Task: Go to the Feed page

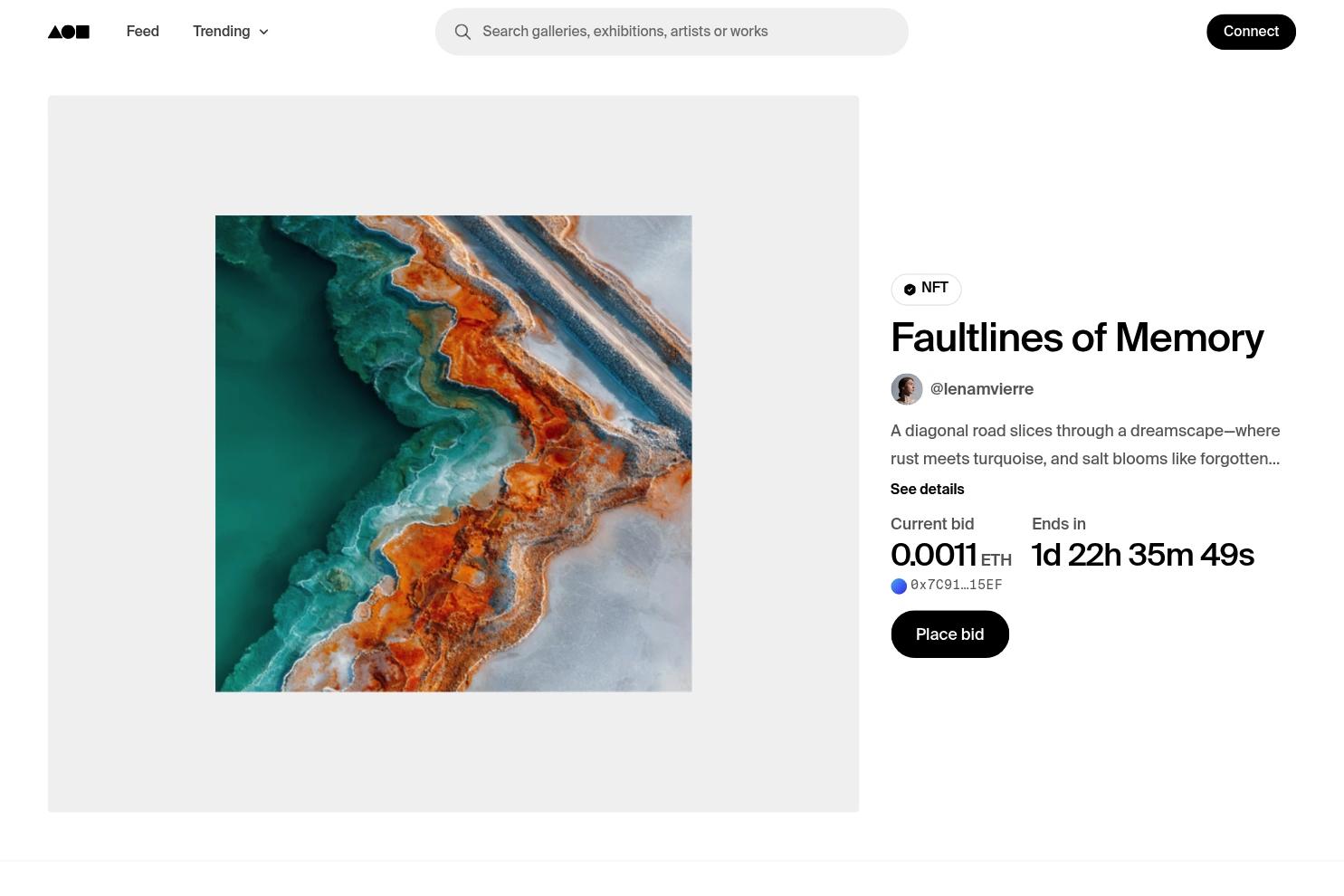Action: [143, 32]
